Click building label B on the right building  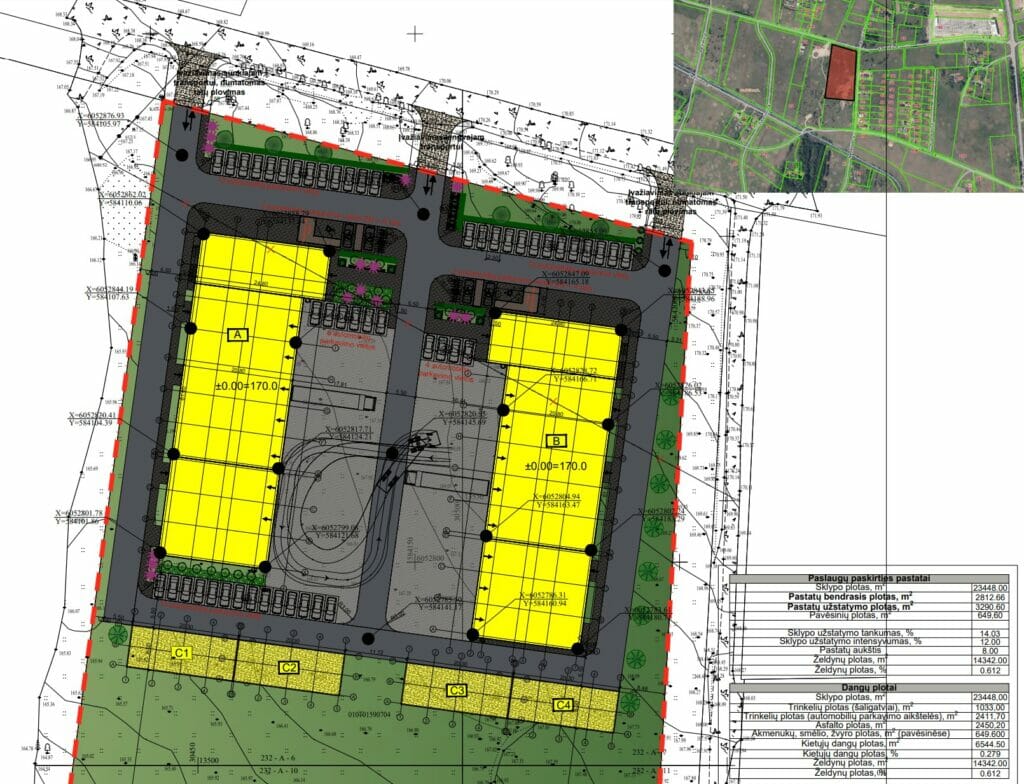pos(554,439)
